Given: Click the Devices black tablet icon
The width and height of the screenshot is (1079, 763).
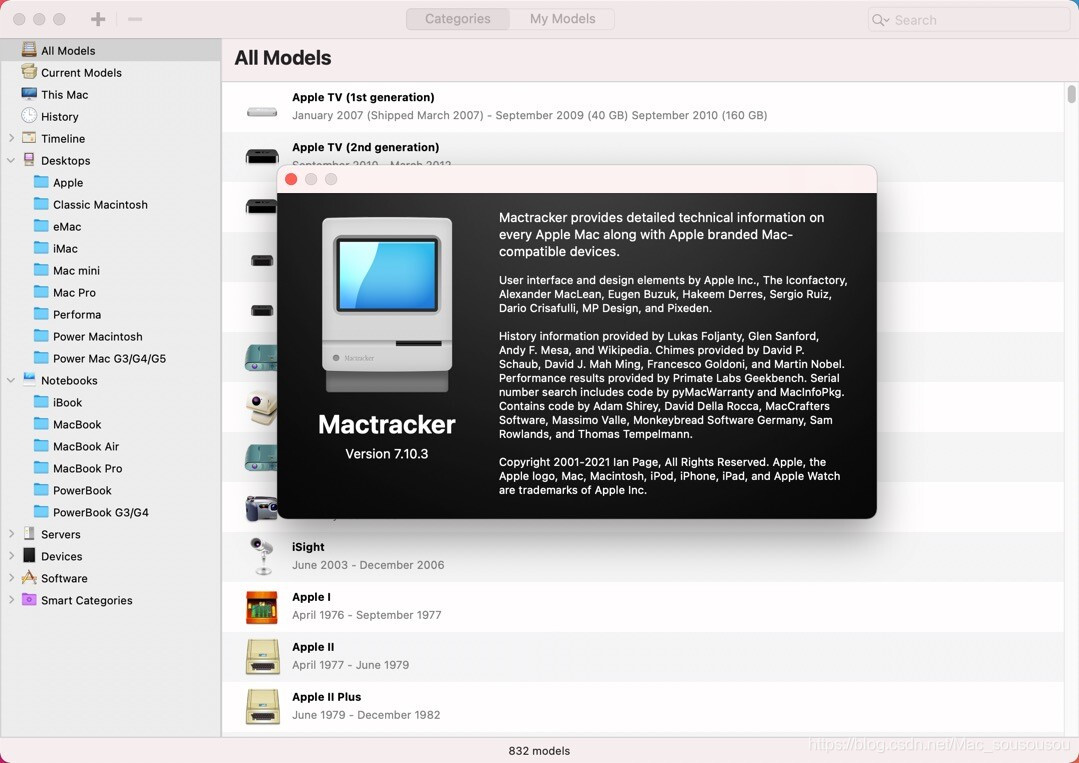Looking at the screenshot, I should pyautogui.click(x=29, y=555).
